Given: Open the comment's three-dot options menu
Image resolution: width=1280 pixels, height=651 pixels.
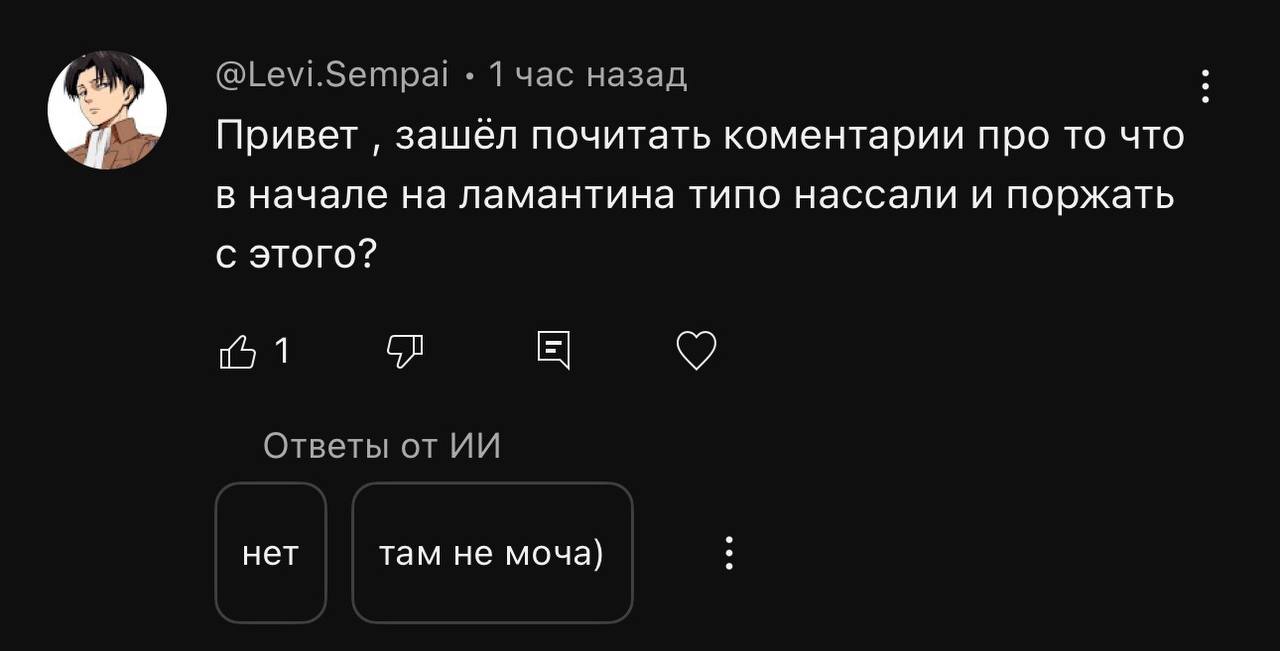Looking at the screenshot, I should [x=1206, y=87].
